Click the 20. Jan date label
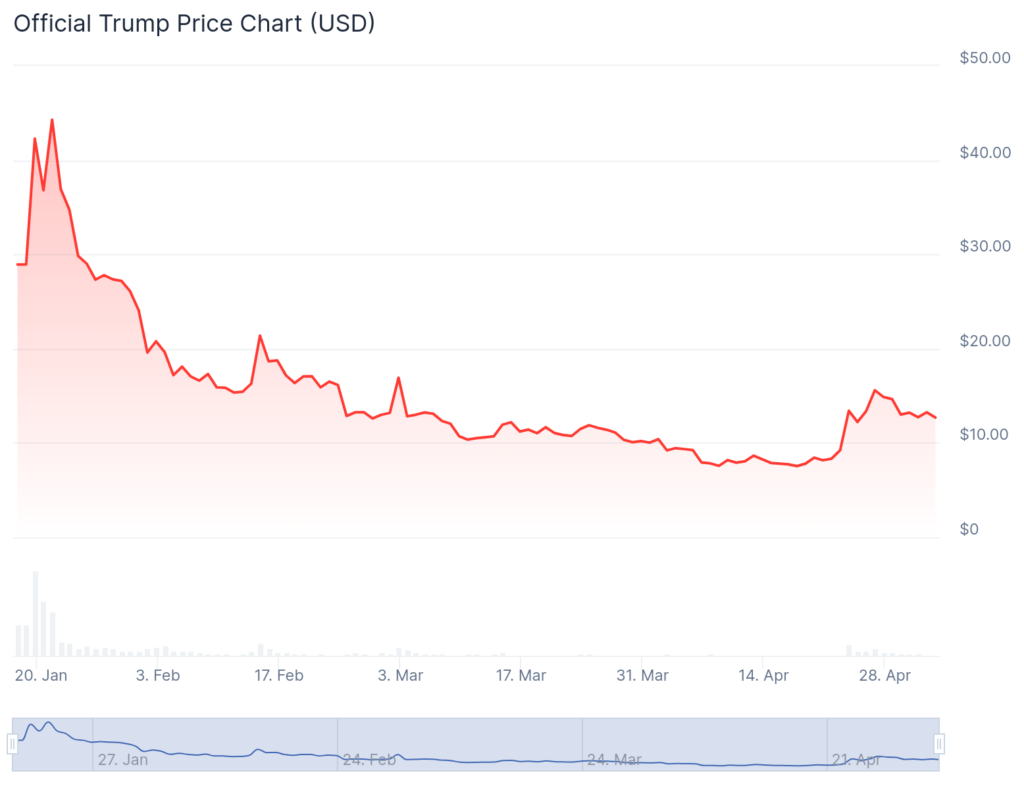 coord(41,675)
